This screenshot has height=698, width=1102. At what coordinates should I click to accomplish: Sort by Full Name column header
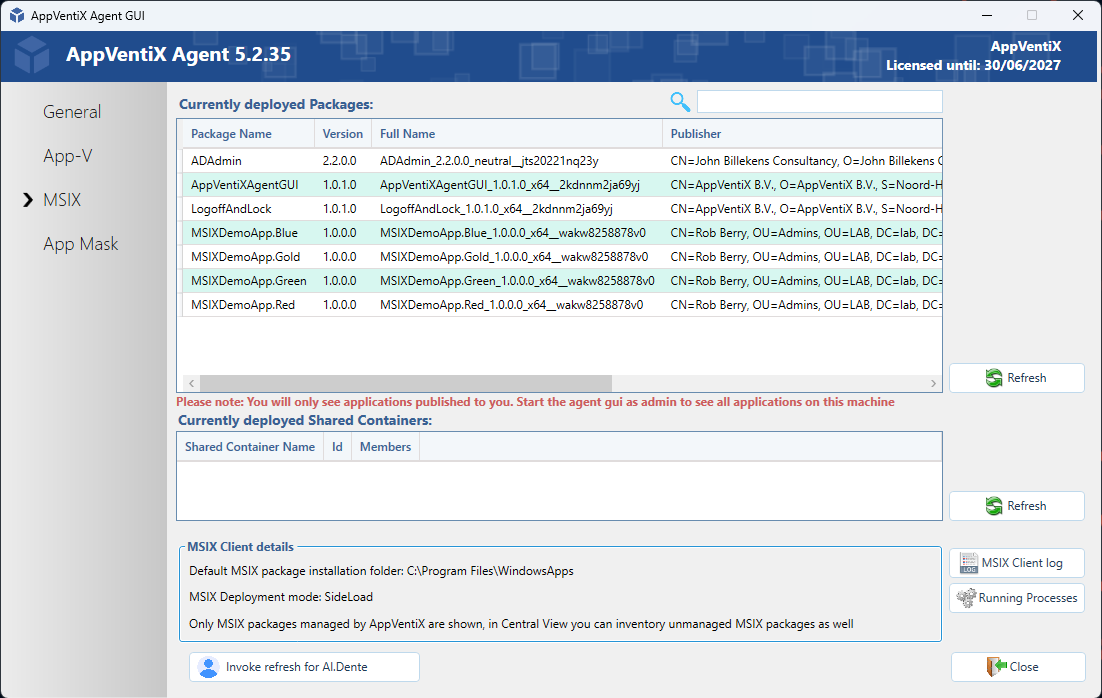coord(517,134)
